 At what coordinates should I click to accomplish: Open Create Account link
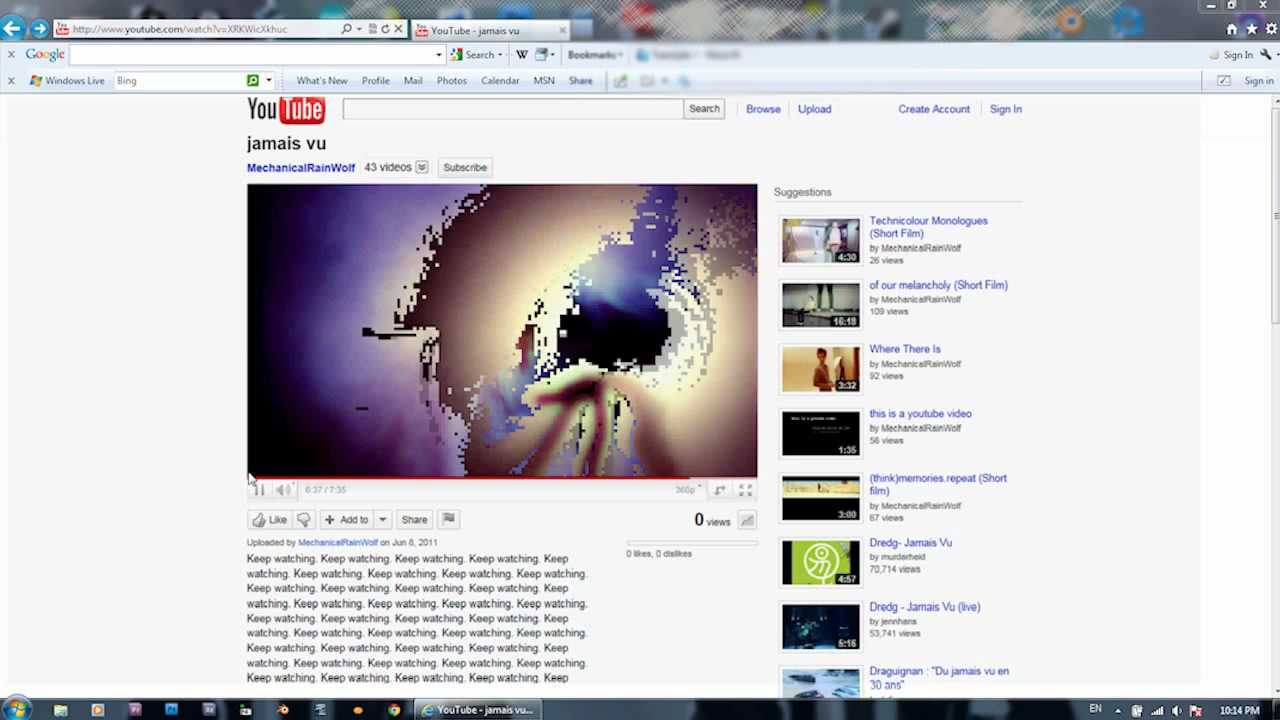click(x=934, y=109)
